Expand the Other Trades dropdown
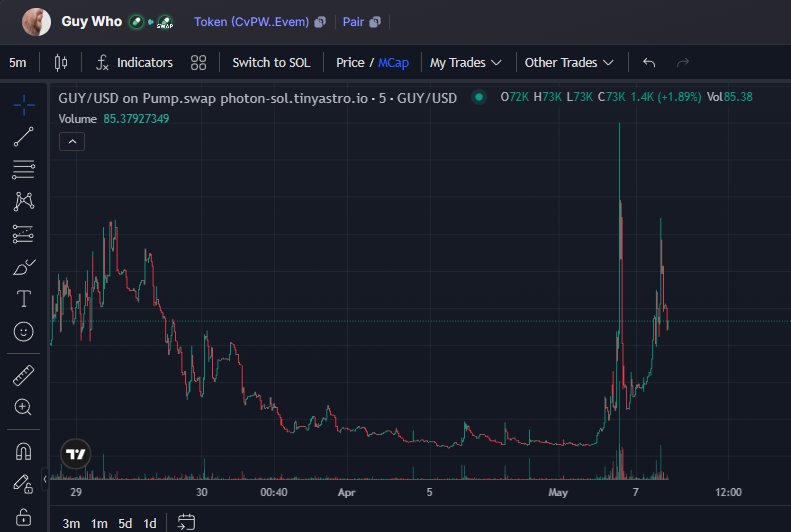The image size is (791, 532). pos(569,63)
